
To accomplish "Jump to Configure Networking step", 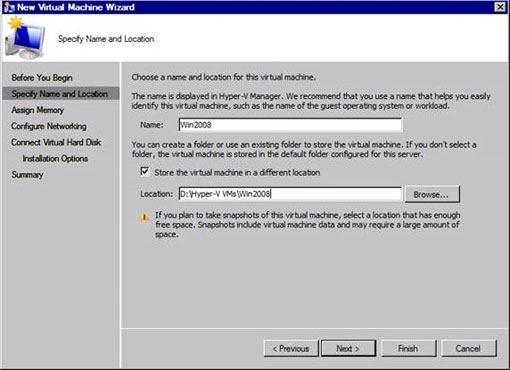I will (49, 126).
